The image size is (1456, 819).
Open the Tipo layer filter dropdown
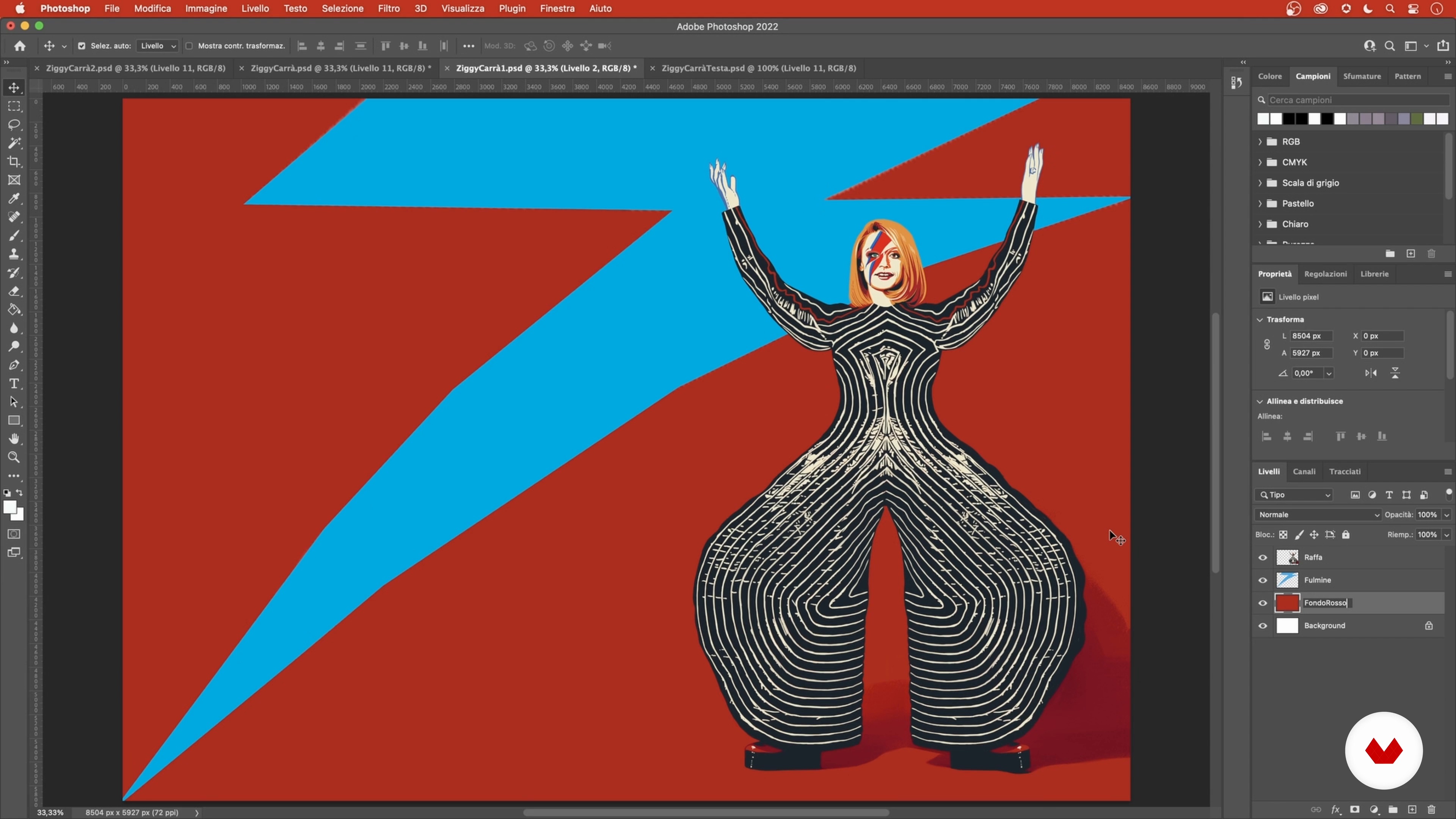click(x=1294, y=494)
